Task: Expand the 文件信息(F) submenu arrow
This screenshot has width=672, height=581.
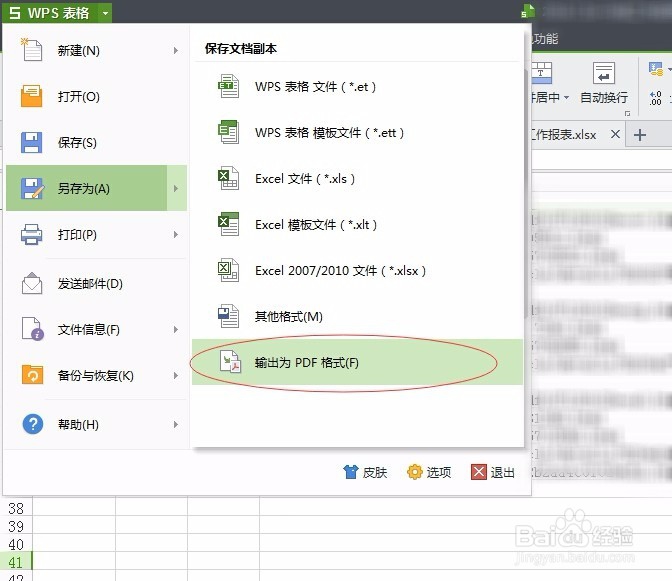Action: (x=176, y=329)
